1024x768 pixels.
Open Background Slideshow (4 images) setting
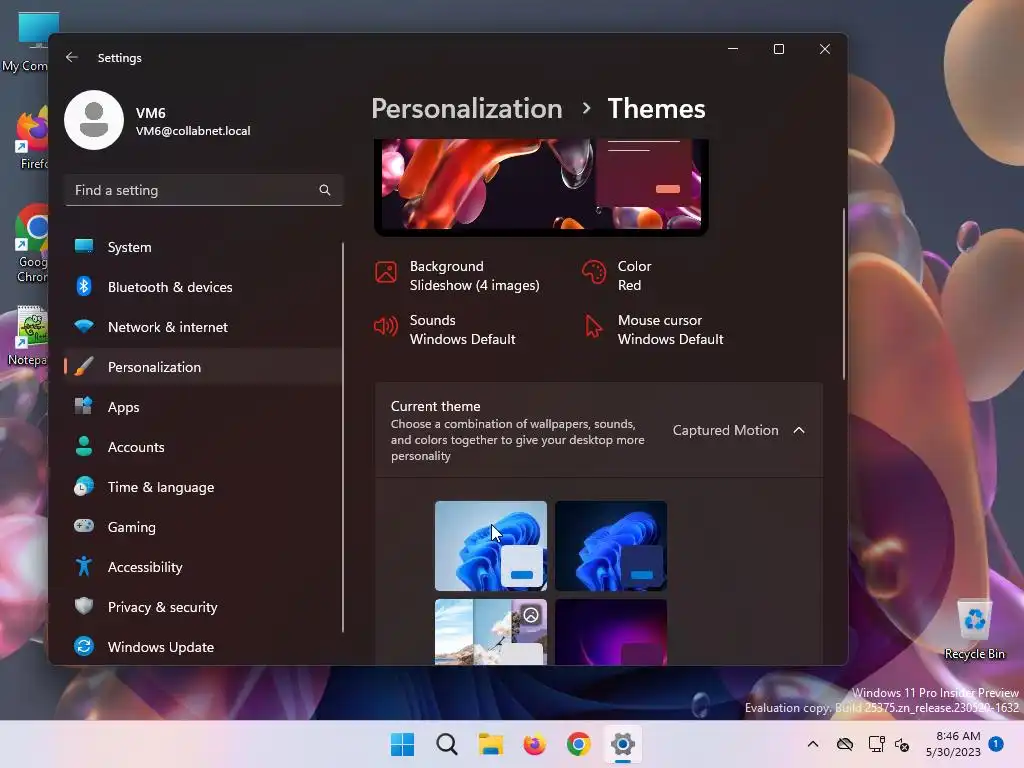(x=458, y=276)
